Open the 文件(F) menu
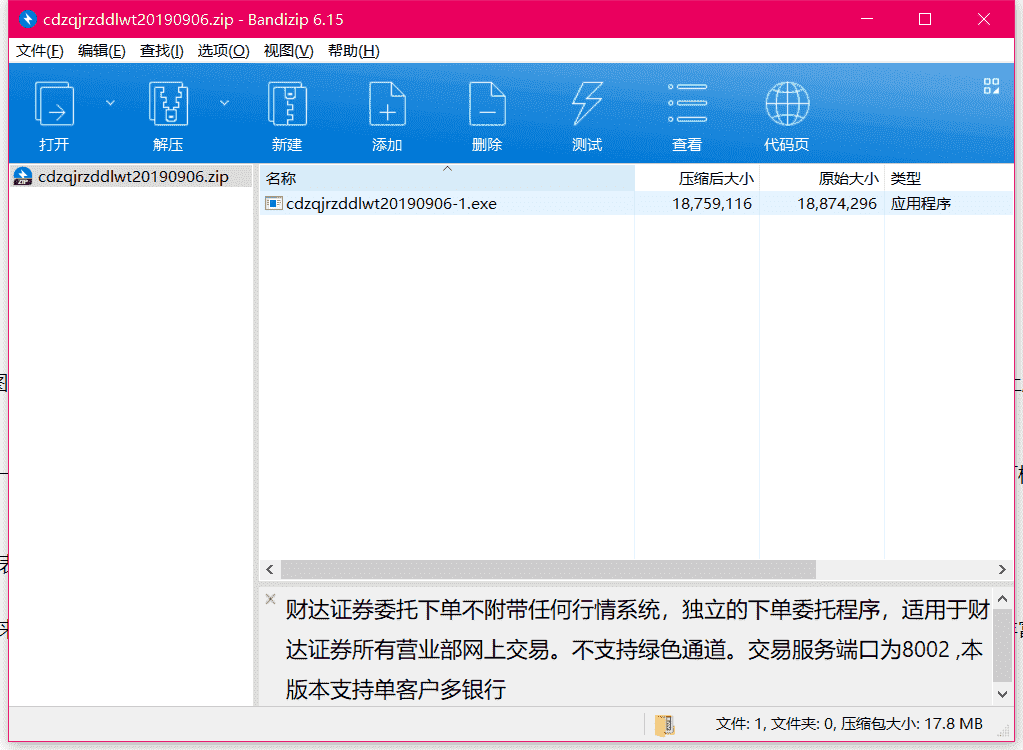Screen dimensions: 1023x750 point(40,51)
